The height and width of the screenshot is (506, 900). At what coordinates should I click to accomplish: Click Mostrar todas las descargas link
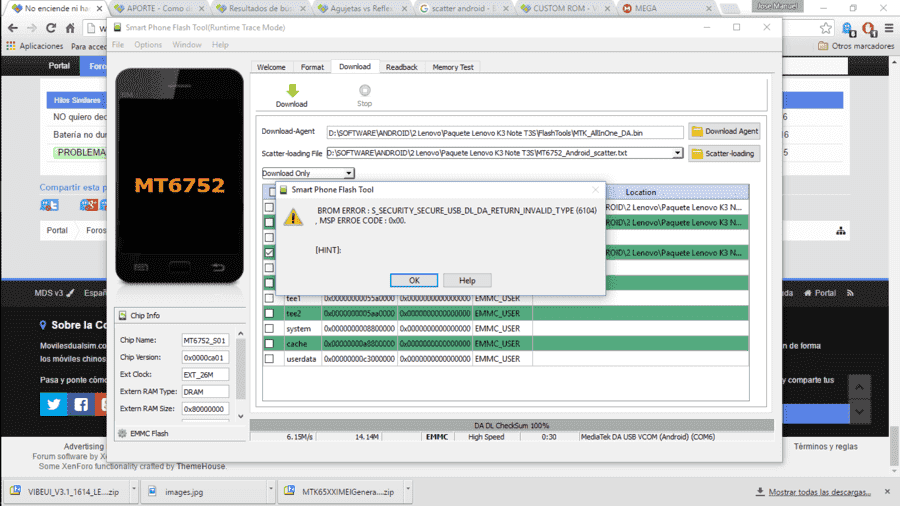[819, 492]
